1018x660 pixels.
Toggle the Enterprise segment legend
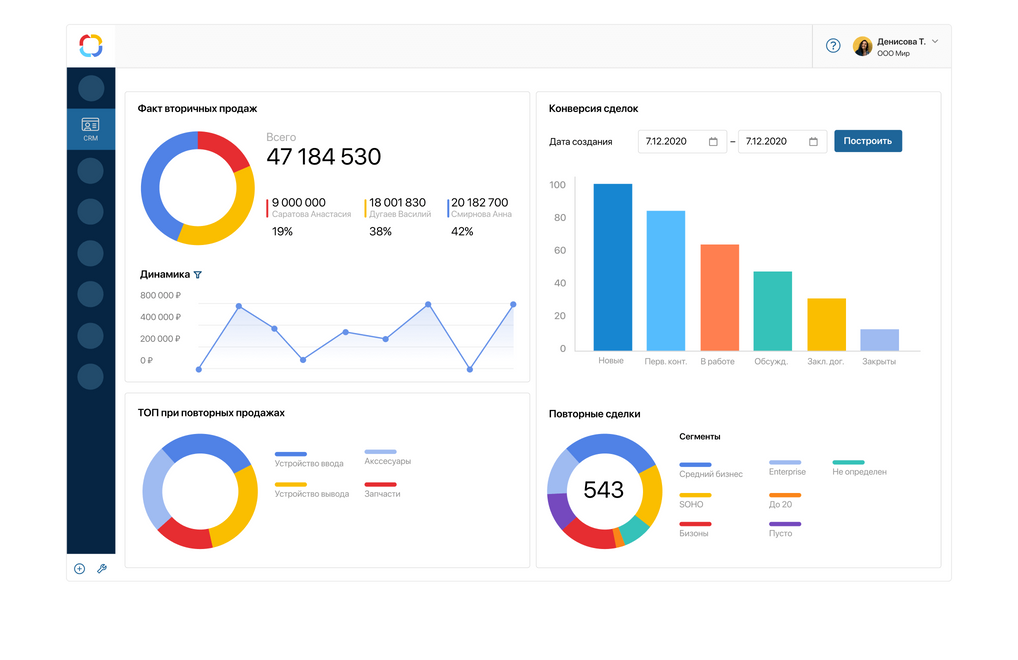click(784, 463)
